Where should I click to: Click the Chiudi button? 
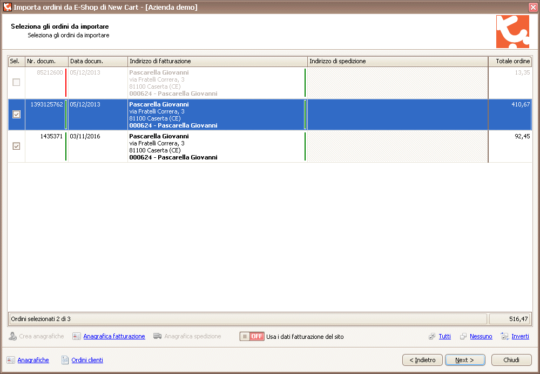(x=511, y=360)
